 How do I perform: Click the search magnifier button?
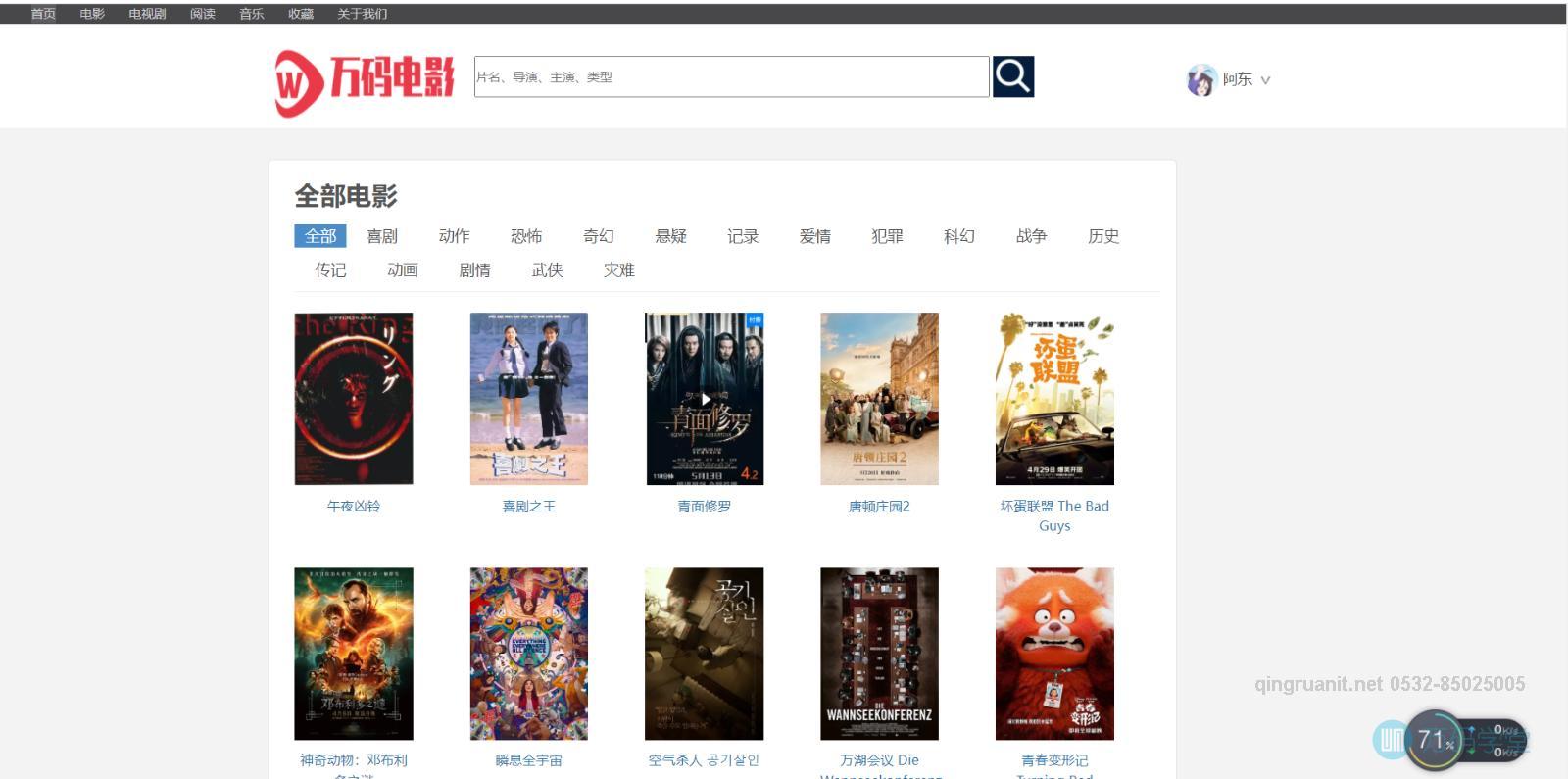1013,76
